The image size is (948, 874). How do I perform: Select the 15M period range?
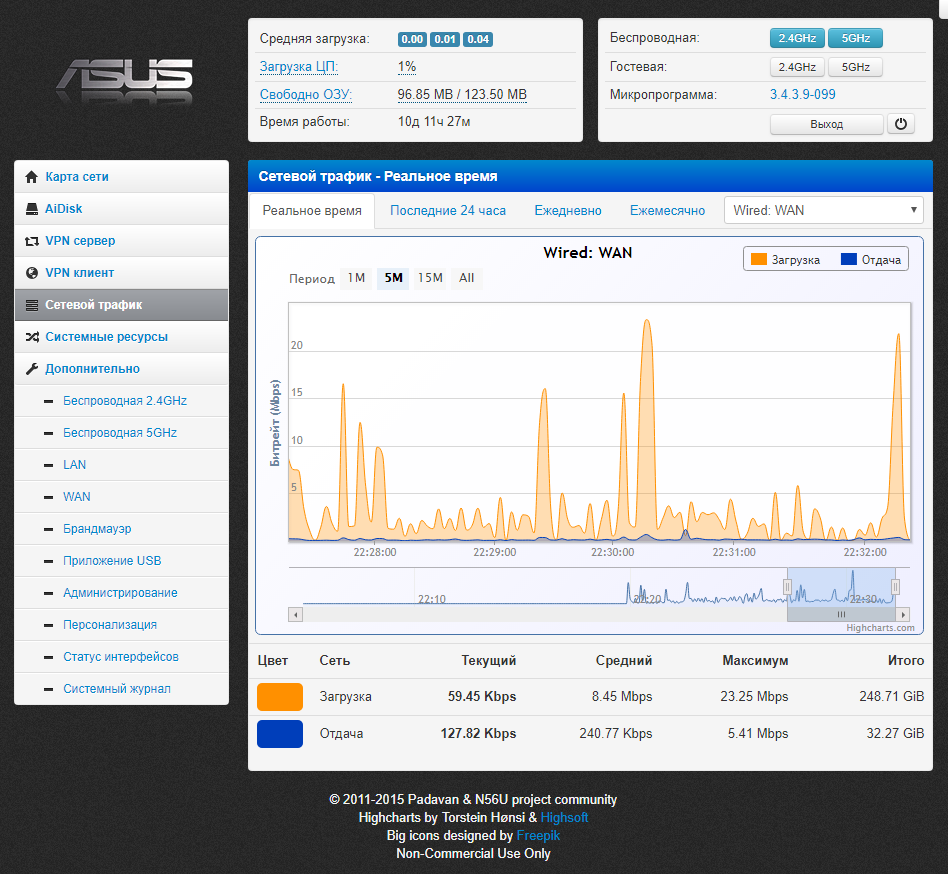click(430, 278)
